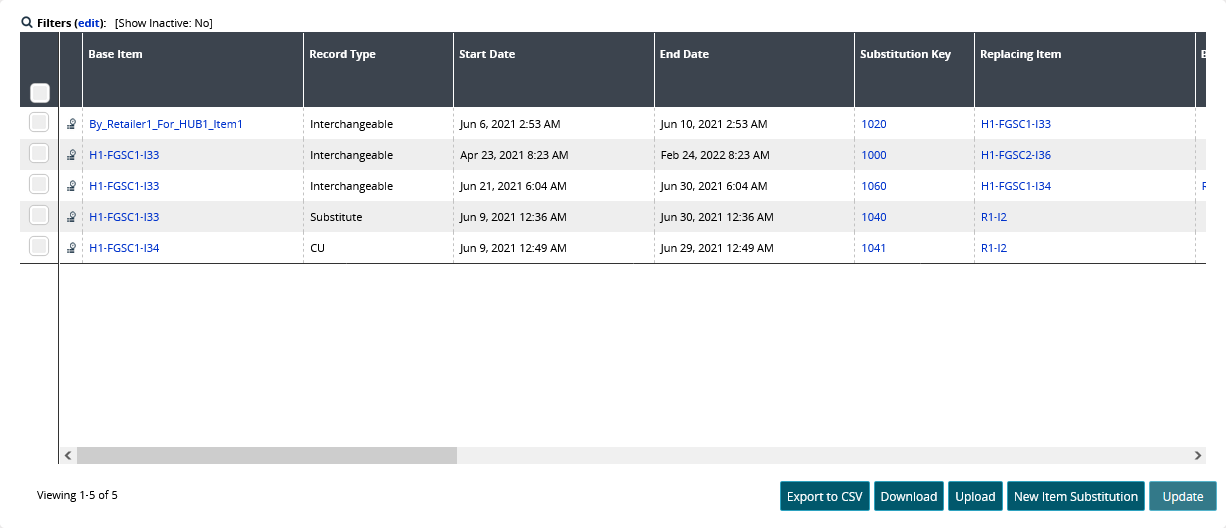The height and width of the screenshot is (528, 1226).
Task: Open the filters edit link
Action: 89,23
